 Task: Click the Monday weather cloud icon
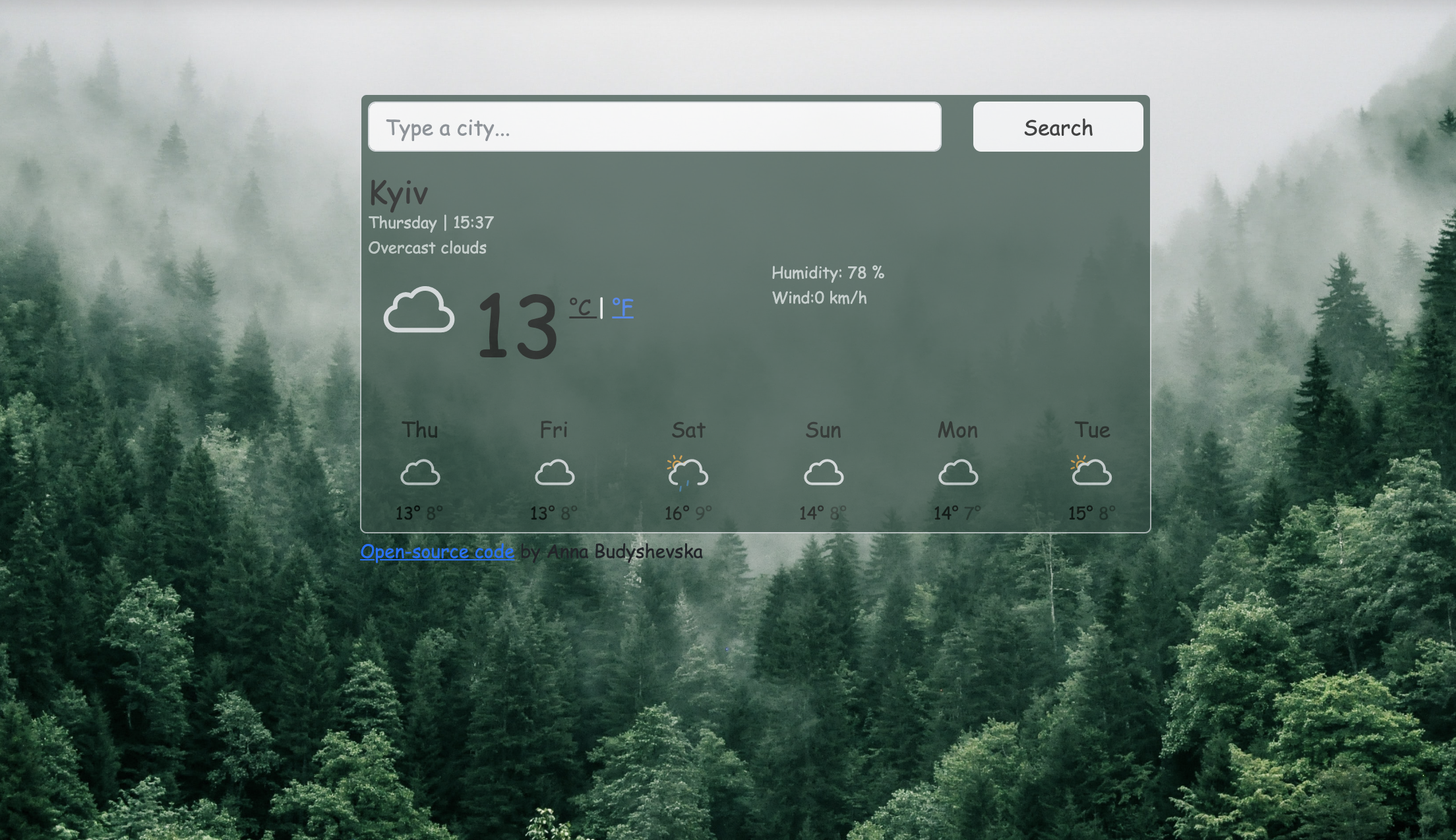click(x=957, y=472)
